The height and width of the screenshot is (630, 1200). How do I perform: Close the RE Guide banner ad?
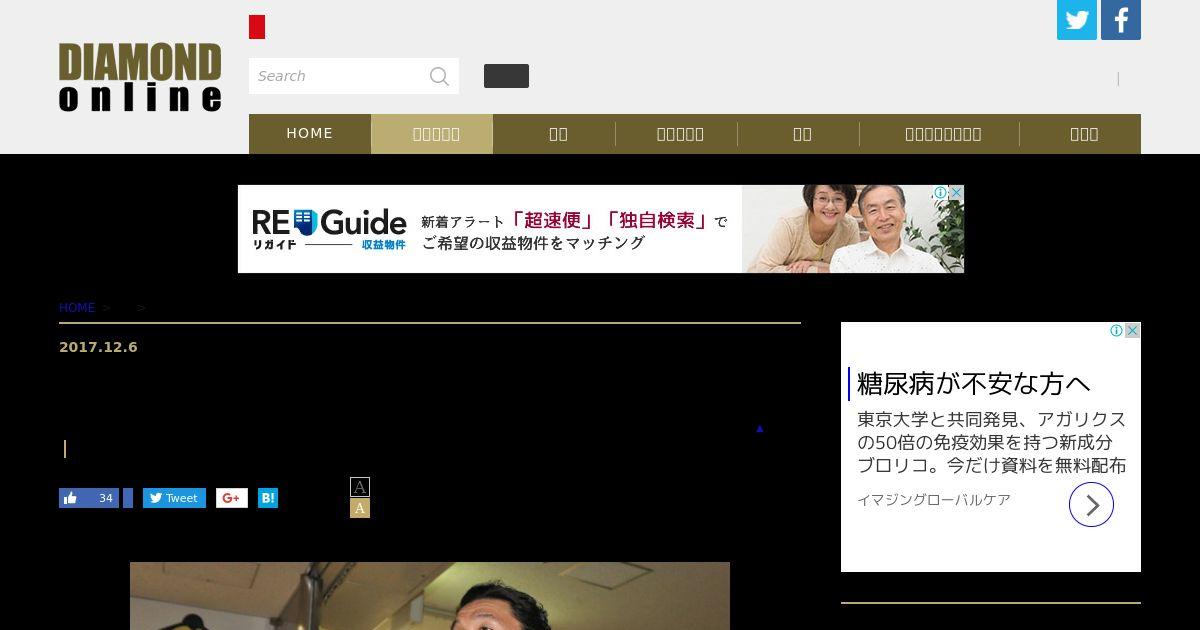[x=956, y=192]
